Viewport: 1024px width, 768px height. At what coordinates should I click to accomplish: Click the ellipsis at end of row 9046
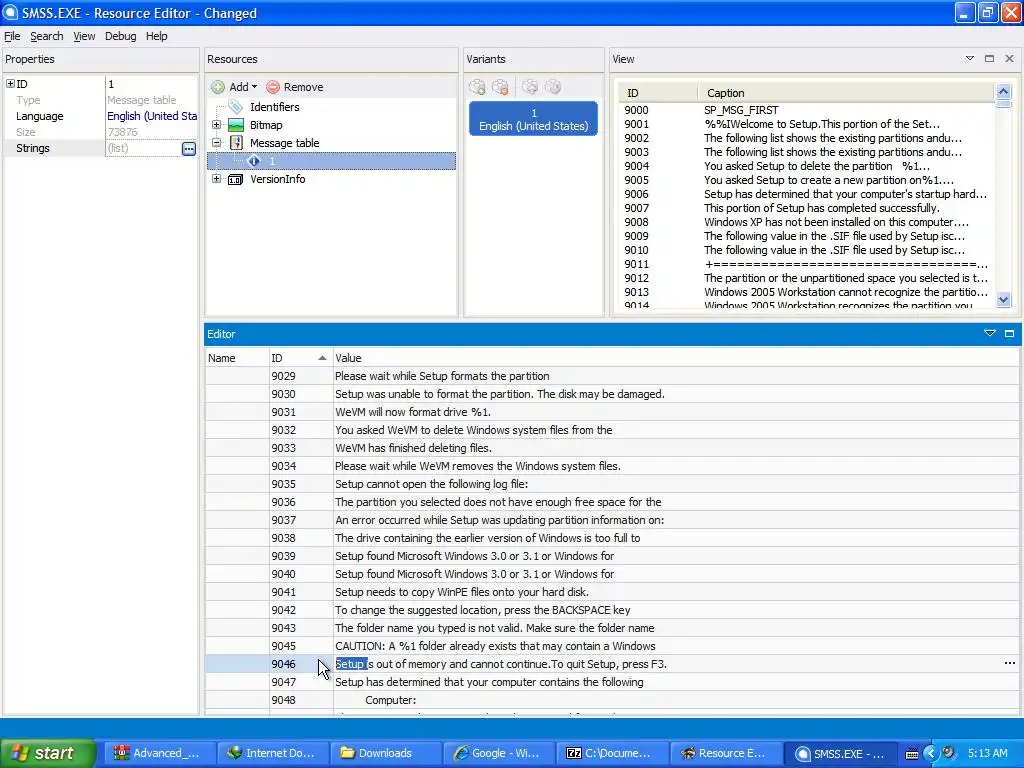(x=1010, y=664)
